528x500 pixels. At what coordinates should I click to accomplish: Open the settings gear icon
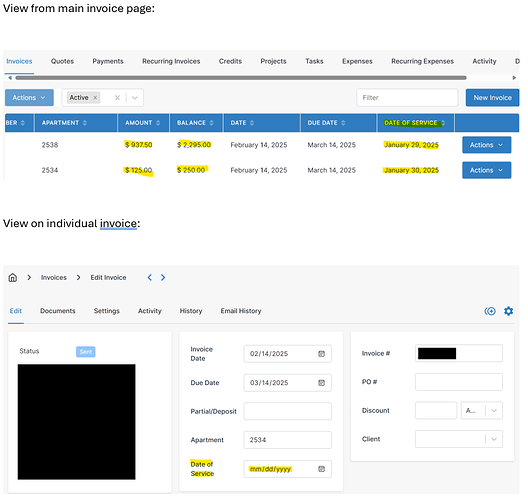508,311
